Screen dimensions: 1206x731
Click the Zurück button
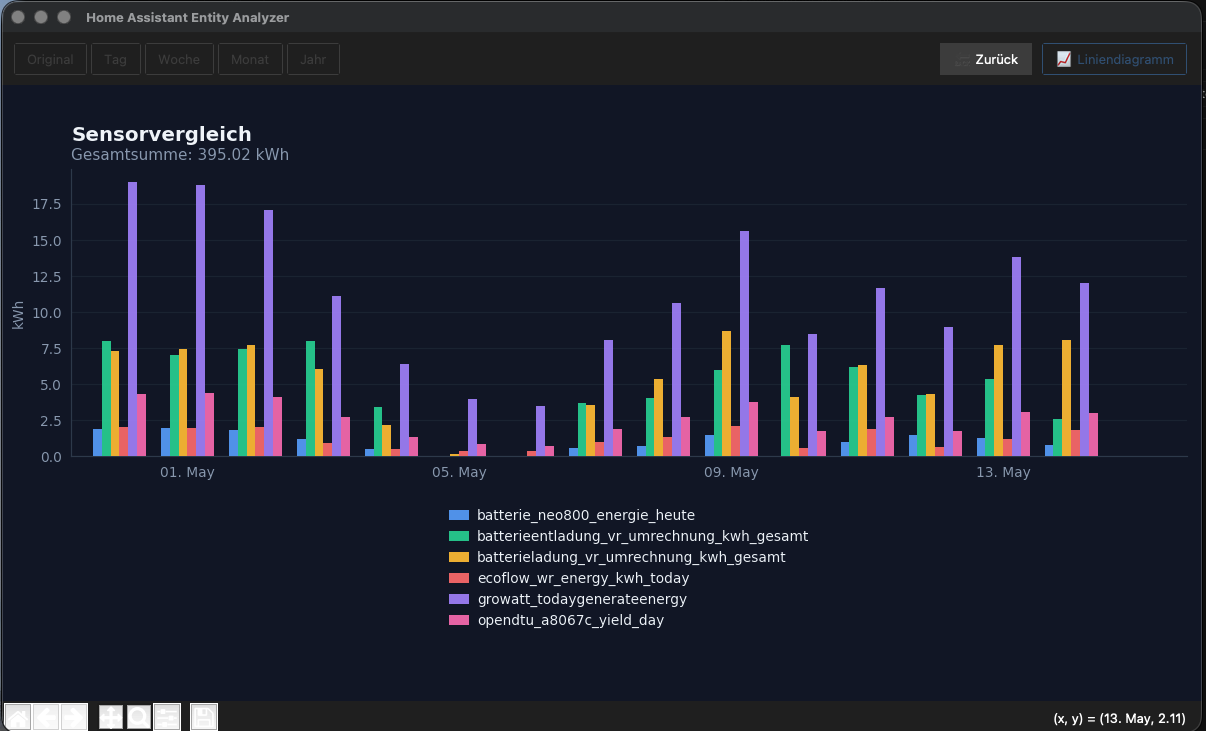986,59
